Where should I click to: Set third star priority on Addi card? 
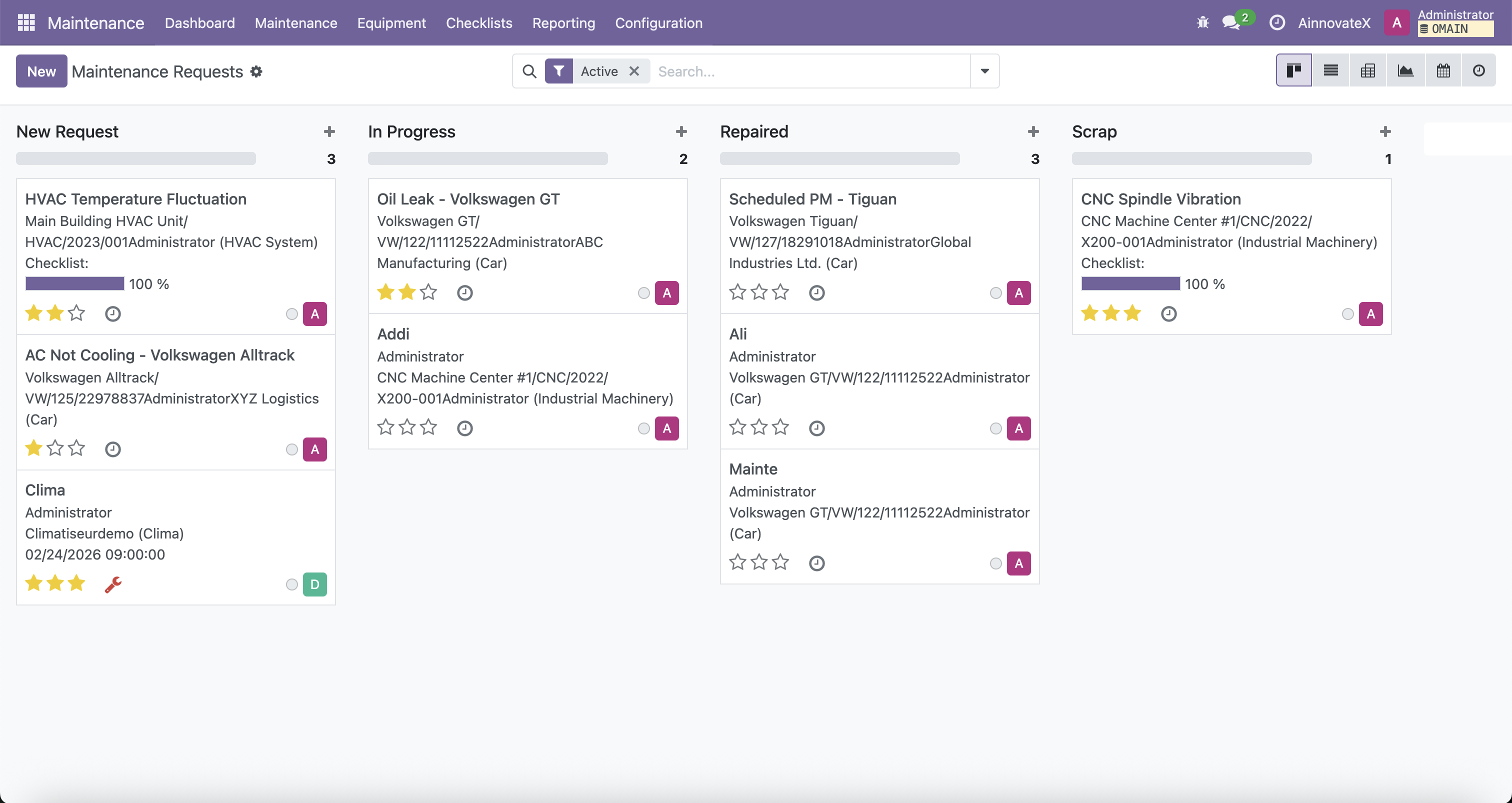(x=429, y=427)
